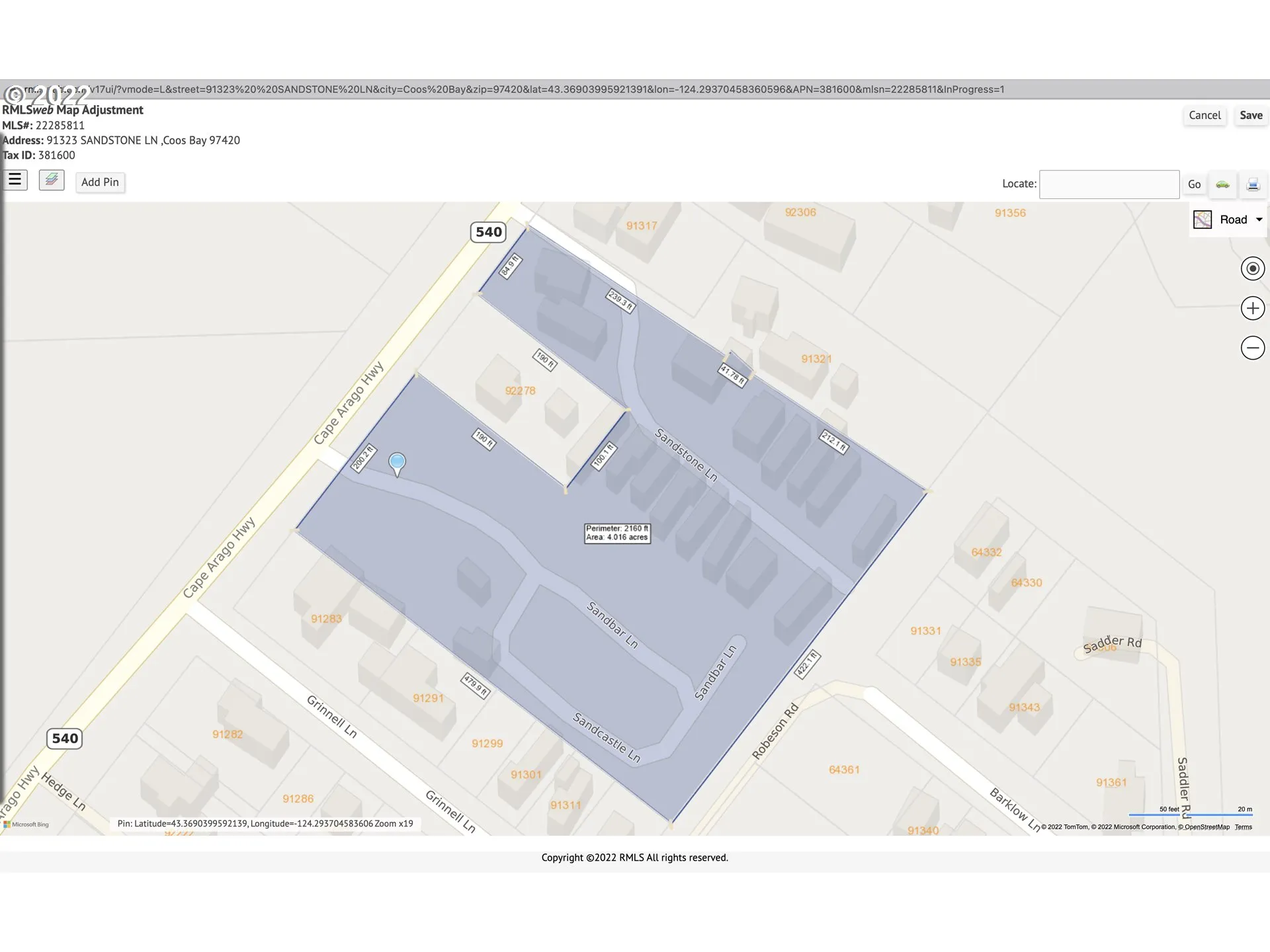Click the printer icon
Image resolution: width=1270 pixels, height=952 pixels.
click(1253, 184)
